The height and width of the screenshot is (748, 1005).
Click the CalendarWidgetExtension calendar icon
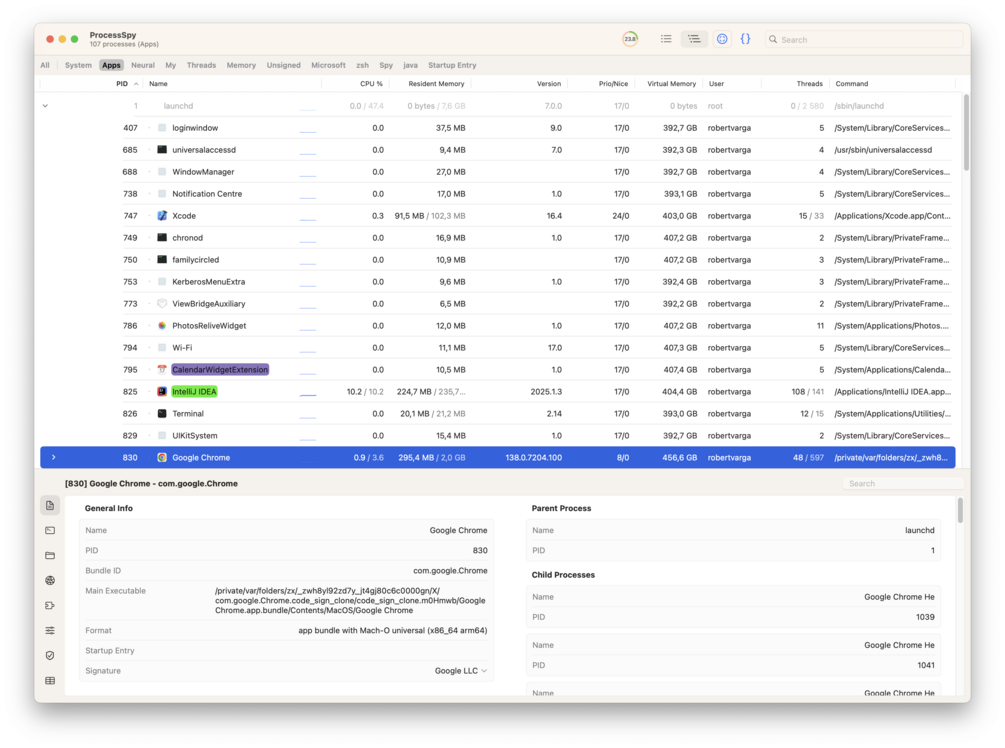pos(162,370)
